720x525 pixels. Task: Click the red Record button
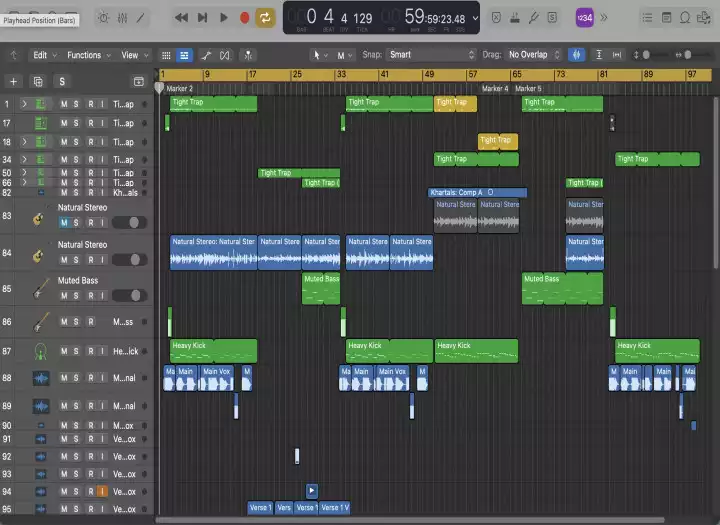[244, 18]
